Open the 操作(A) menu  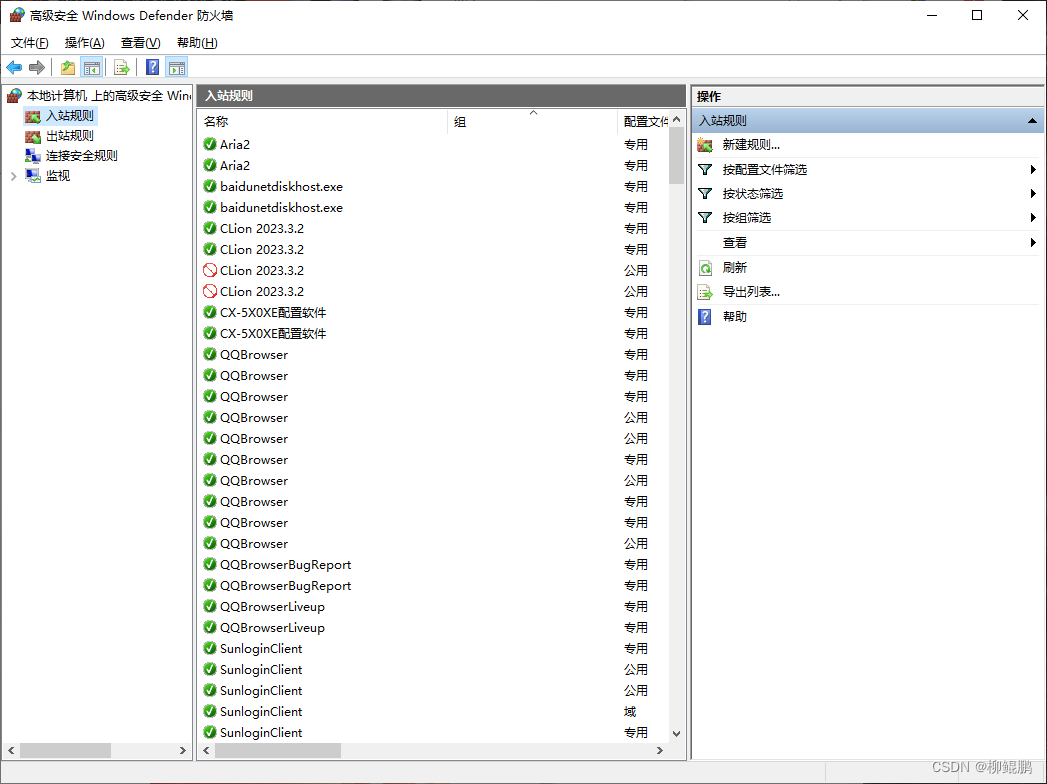(84, 43)
